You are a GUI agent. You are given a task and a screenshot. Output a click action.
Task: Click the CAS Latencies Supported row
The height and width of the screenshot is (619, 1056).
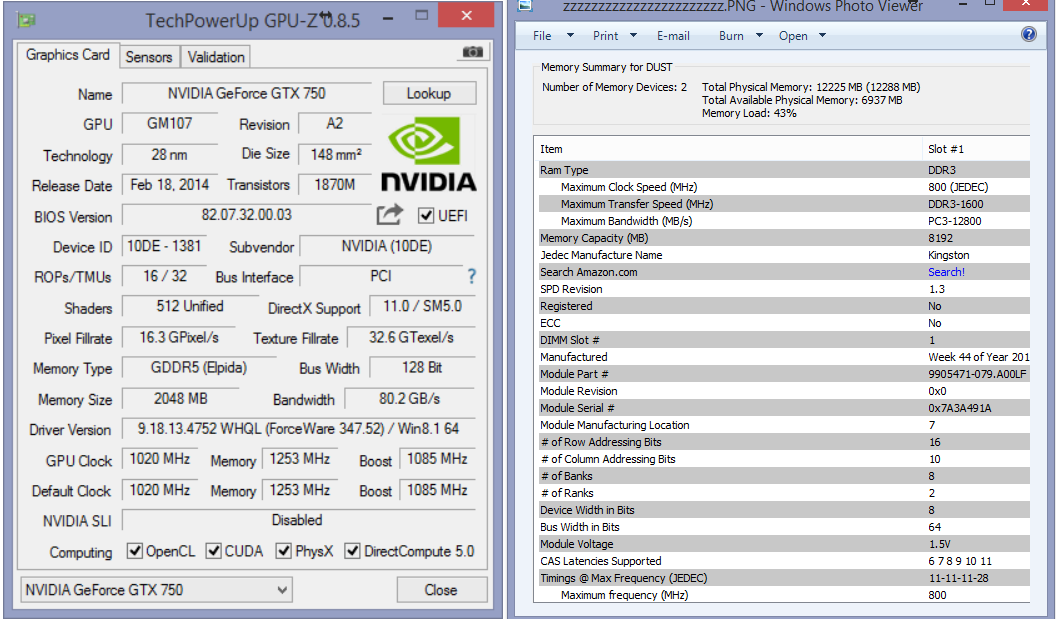tap(784, 561)
